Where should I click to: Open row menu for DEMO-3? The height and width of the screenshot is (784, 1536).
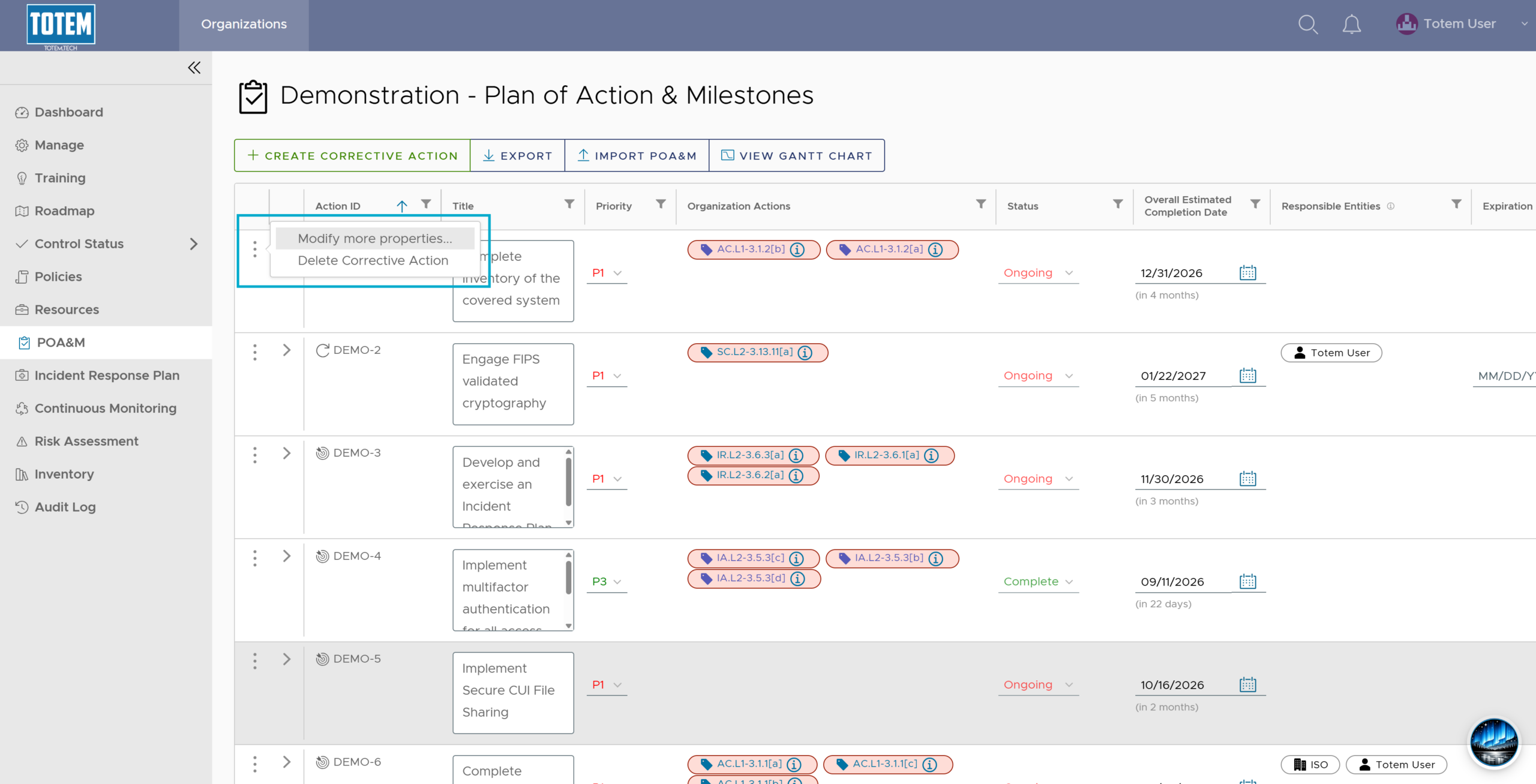255,455
